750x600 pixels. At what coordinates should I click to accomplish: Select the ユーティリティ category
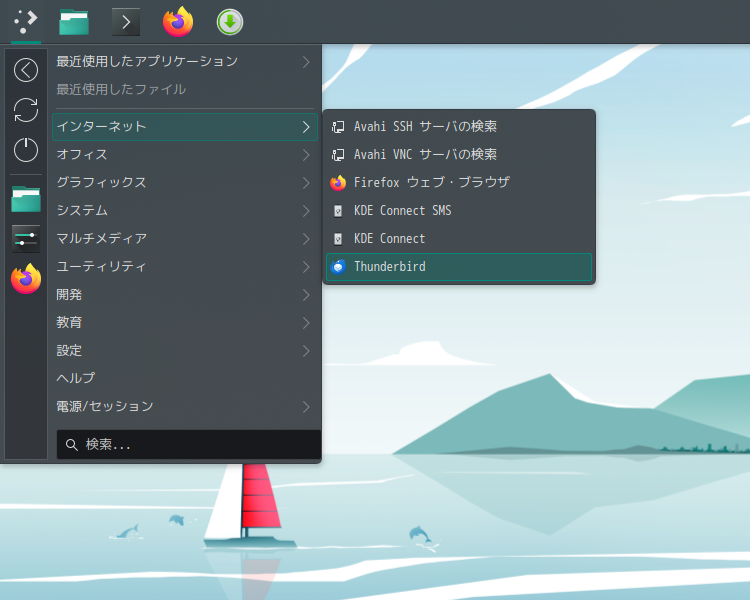185,267
